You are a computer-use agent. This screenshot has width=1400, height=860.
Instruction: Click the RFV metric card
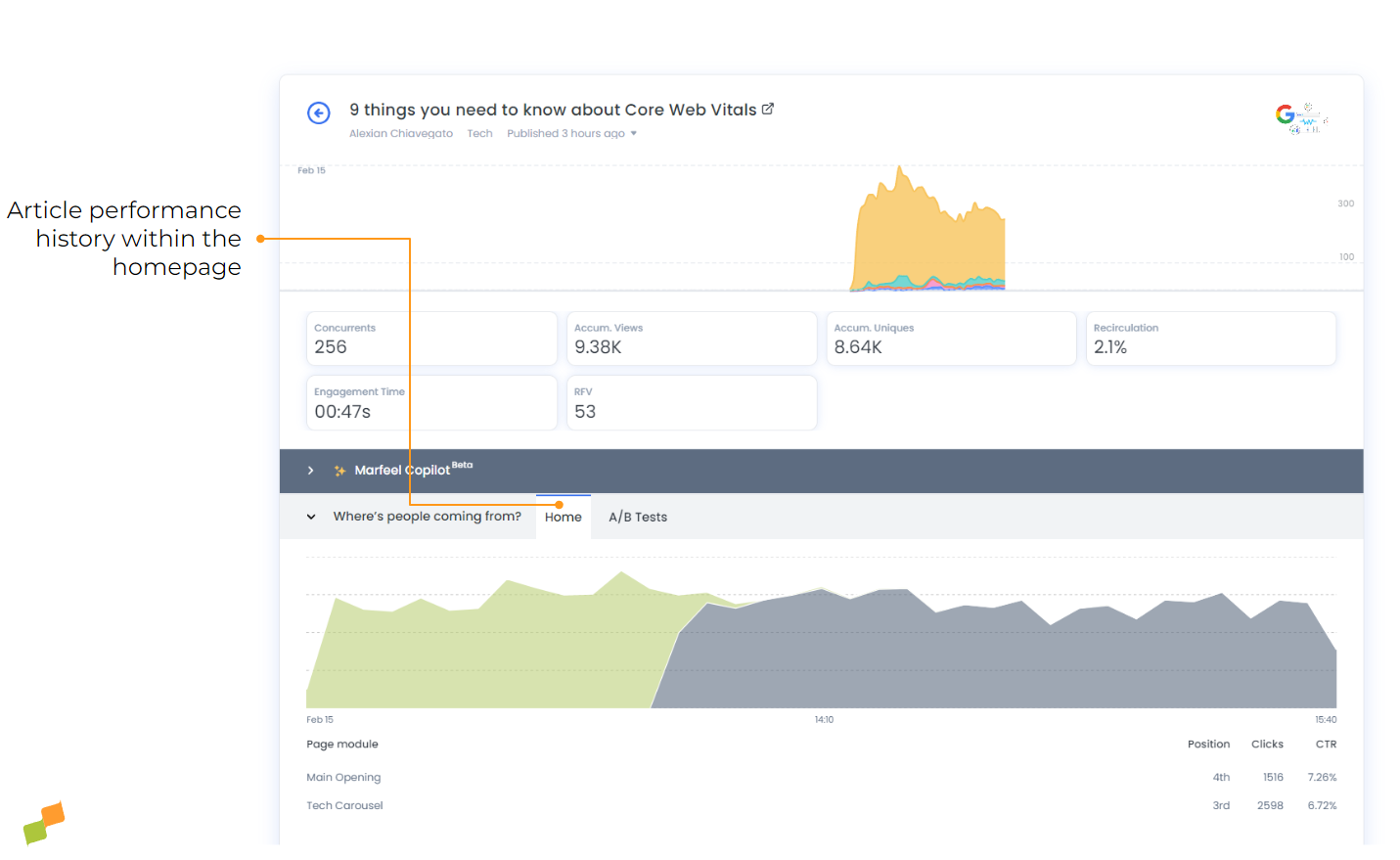(691, 402)
